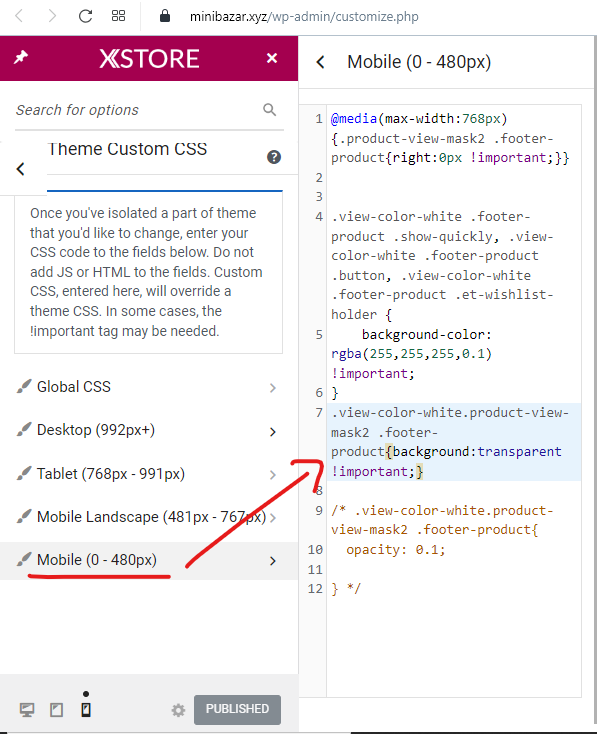Viewport: 597px width, 734px height.
Task: Click the browser back arrow
Action: pos(19,16)
